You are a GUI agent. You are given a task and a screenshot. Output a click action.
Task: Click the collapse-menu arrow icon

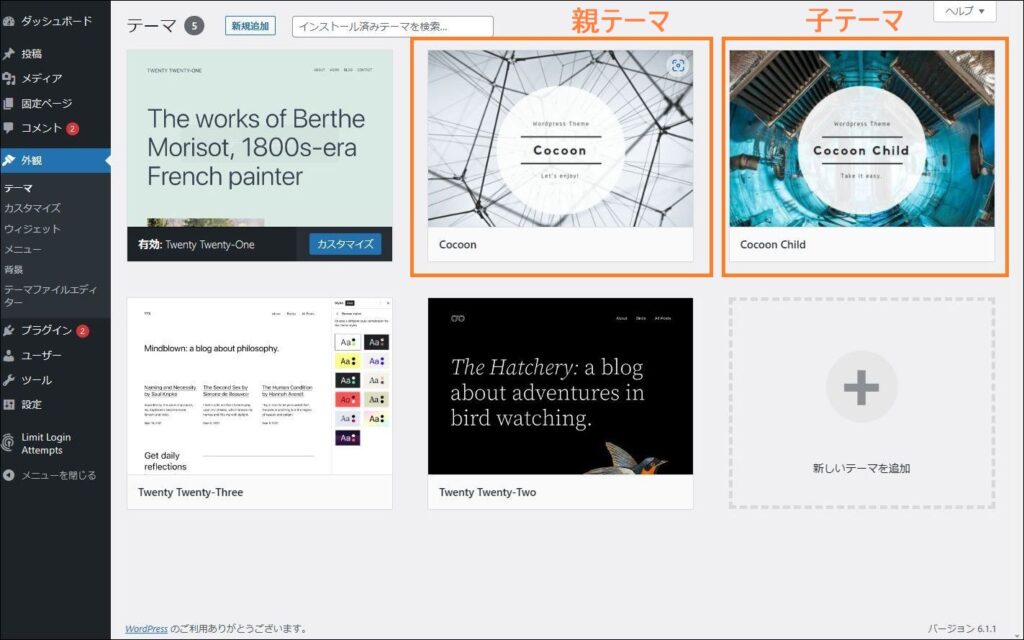[x=8, y=475]
